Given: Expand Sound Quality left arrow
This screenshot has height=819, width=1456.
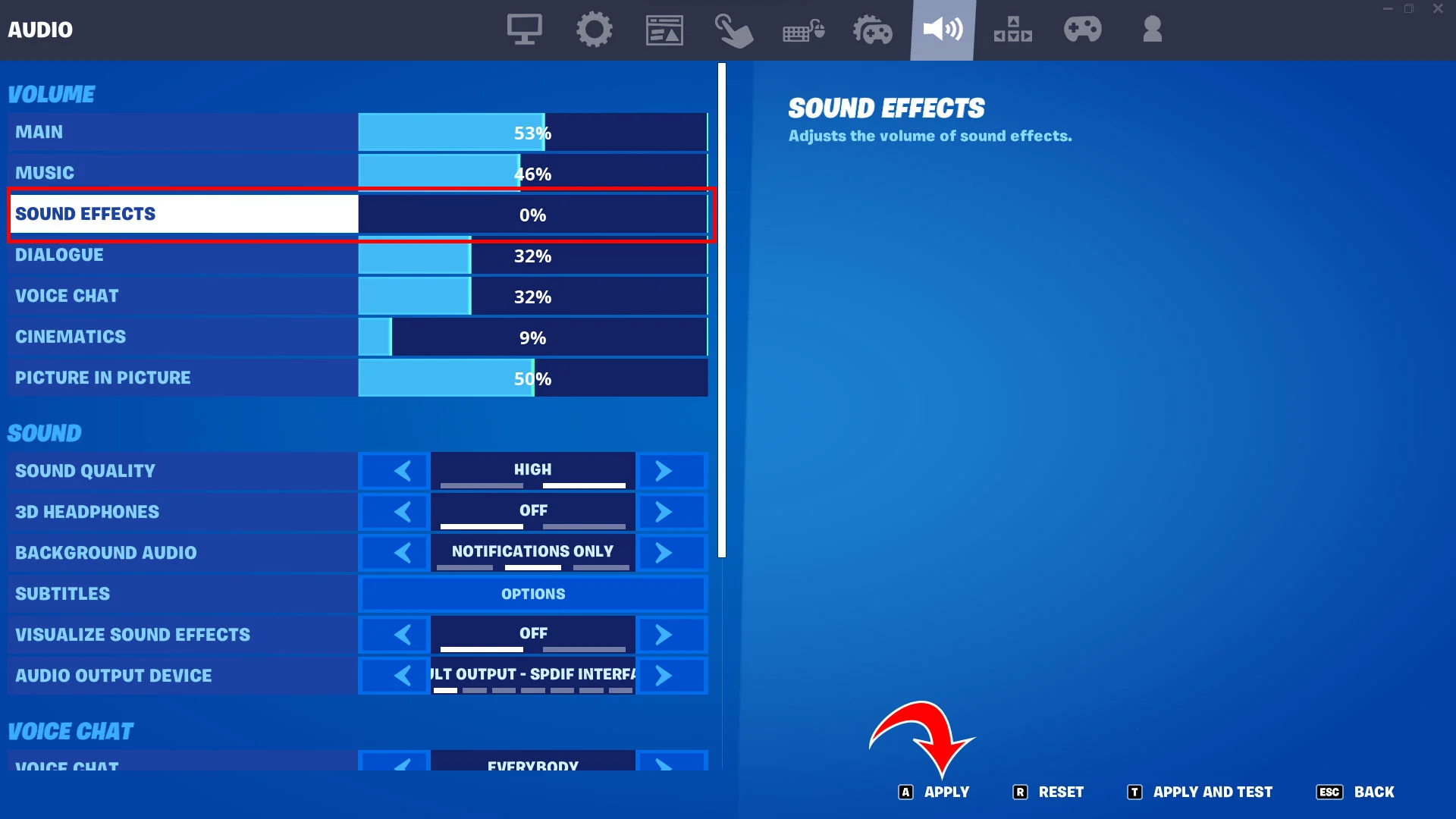Looking at the screenshot, I should pos(403,471).
